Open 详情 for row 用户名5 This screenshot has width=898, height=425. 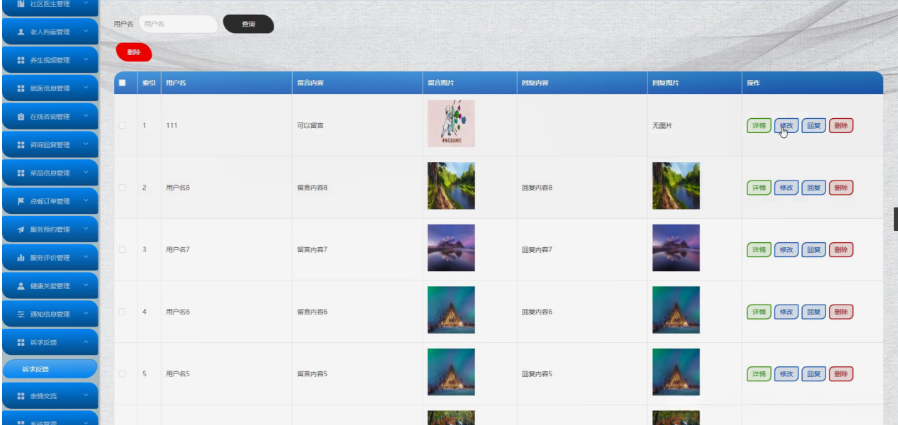(759, 374)
